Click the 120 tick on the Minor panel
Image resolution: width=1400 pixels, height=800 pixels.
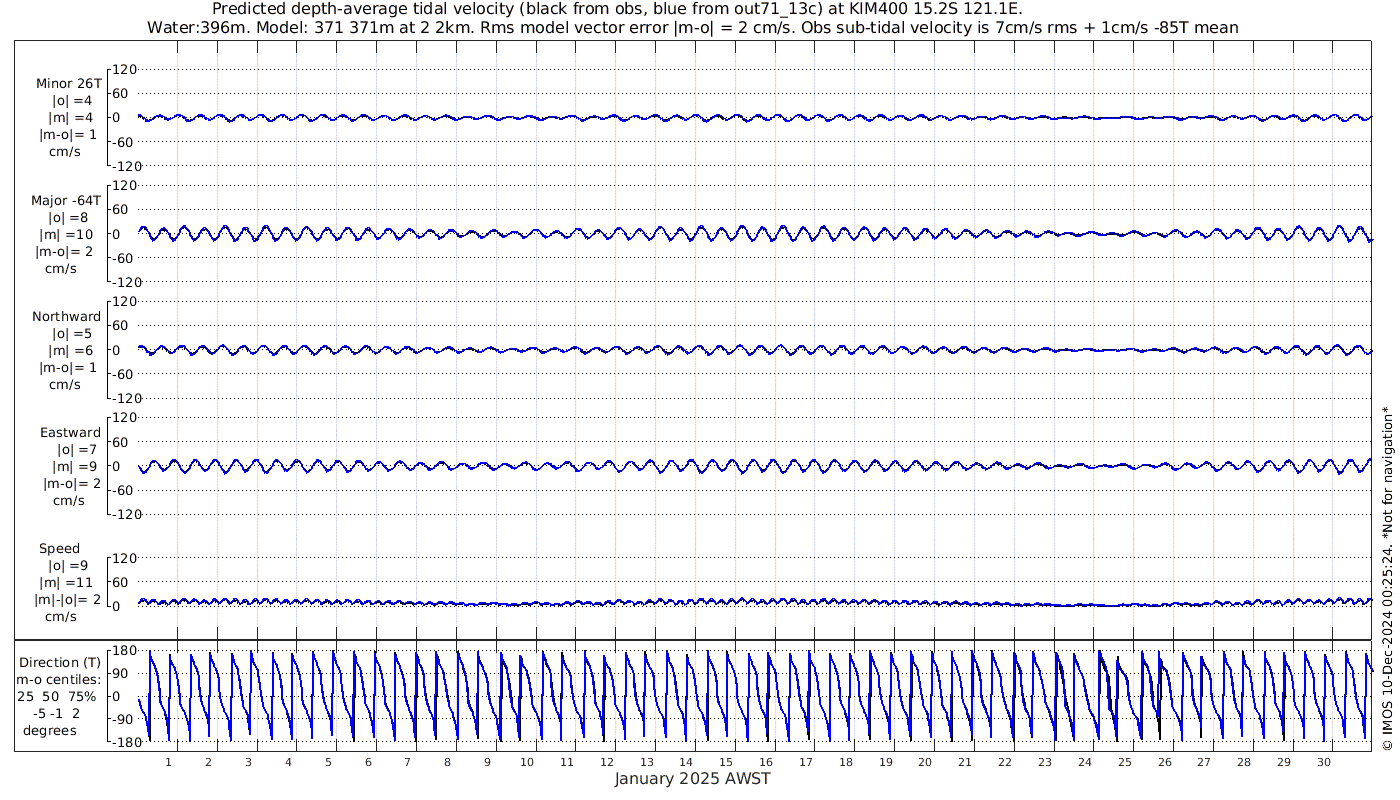pos(125,69)
